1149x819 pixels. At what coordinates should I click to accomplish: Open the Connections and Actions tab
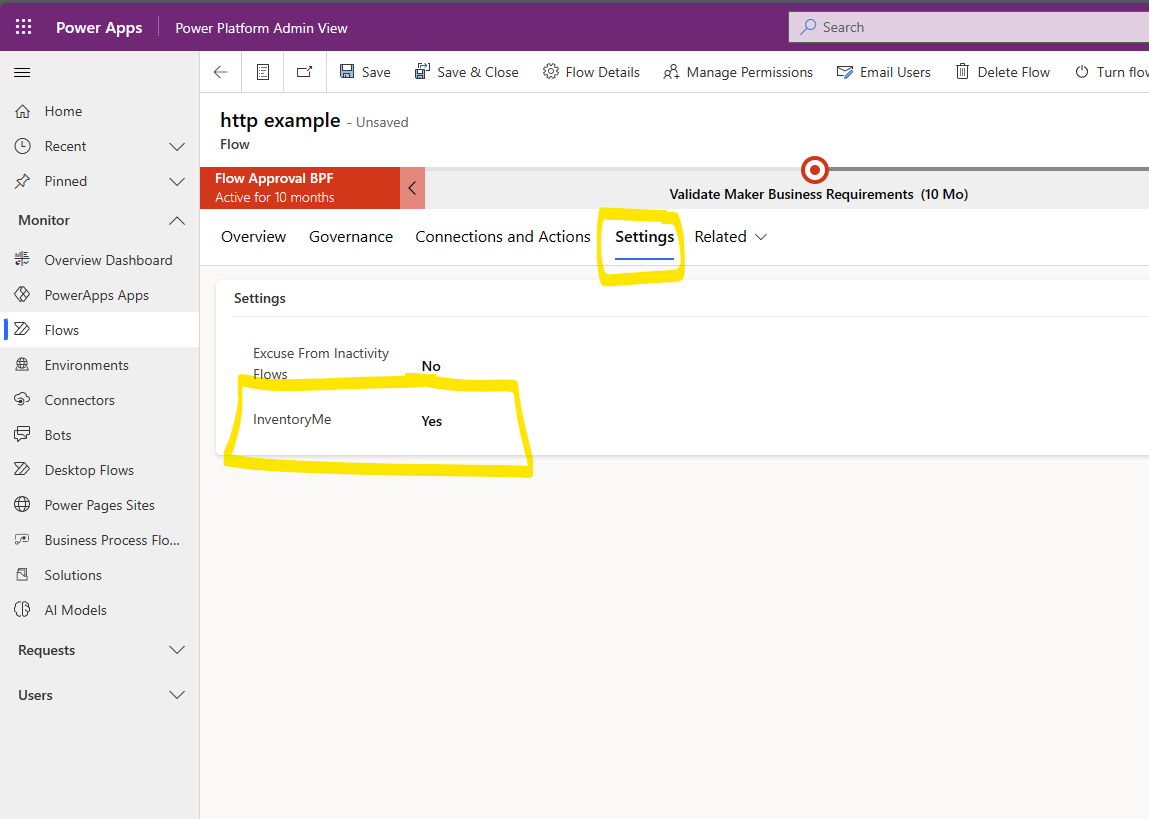coord(503,237)
